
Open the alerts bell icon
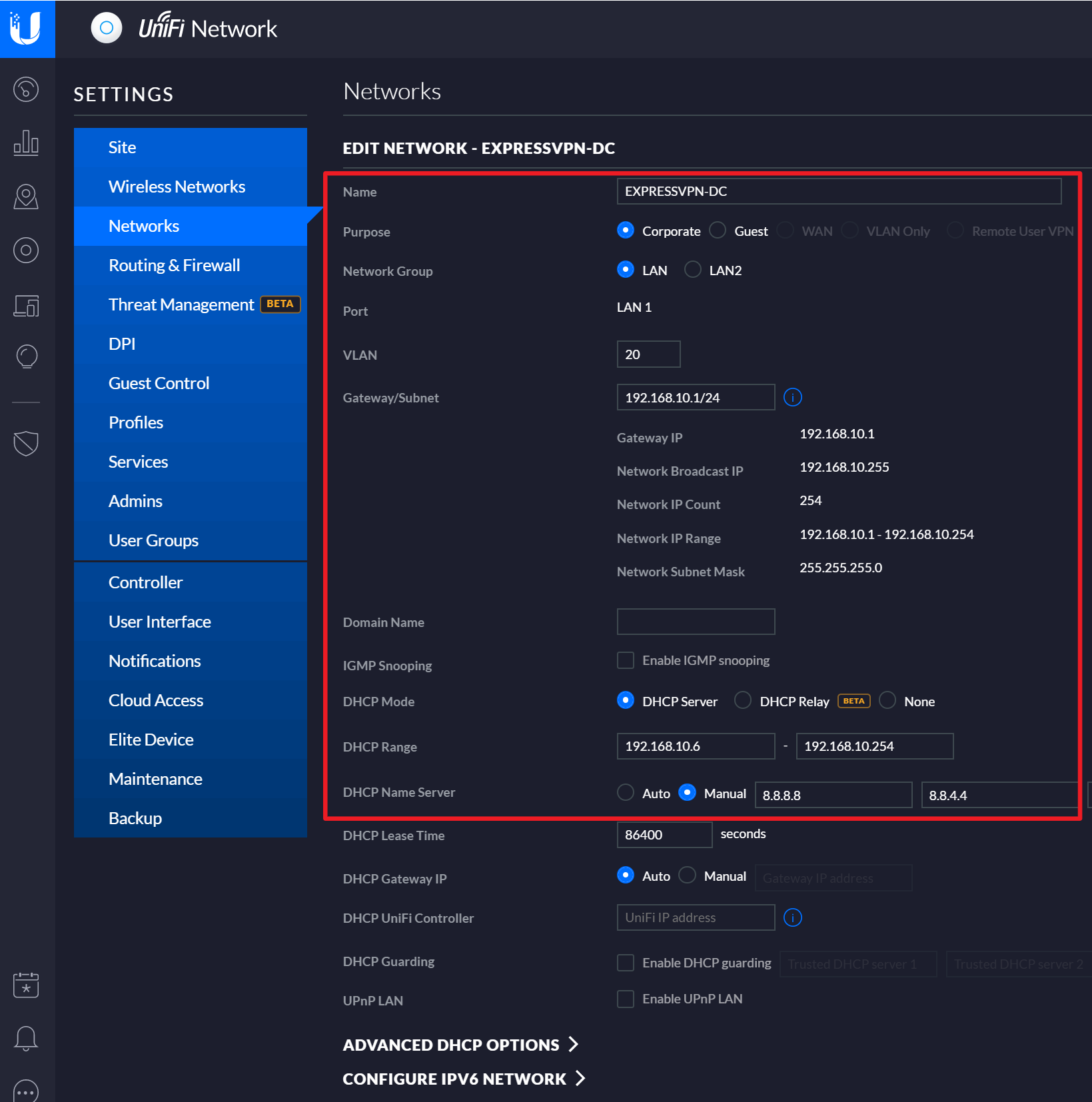(x=26, y=1038)
